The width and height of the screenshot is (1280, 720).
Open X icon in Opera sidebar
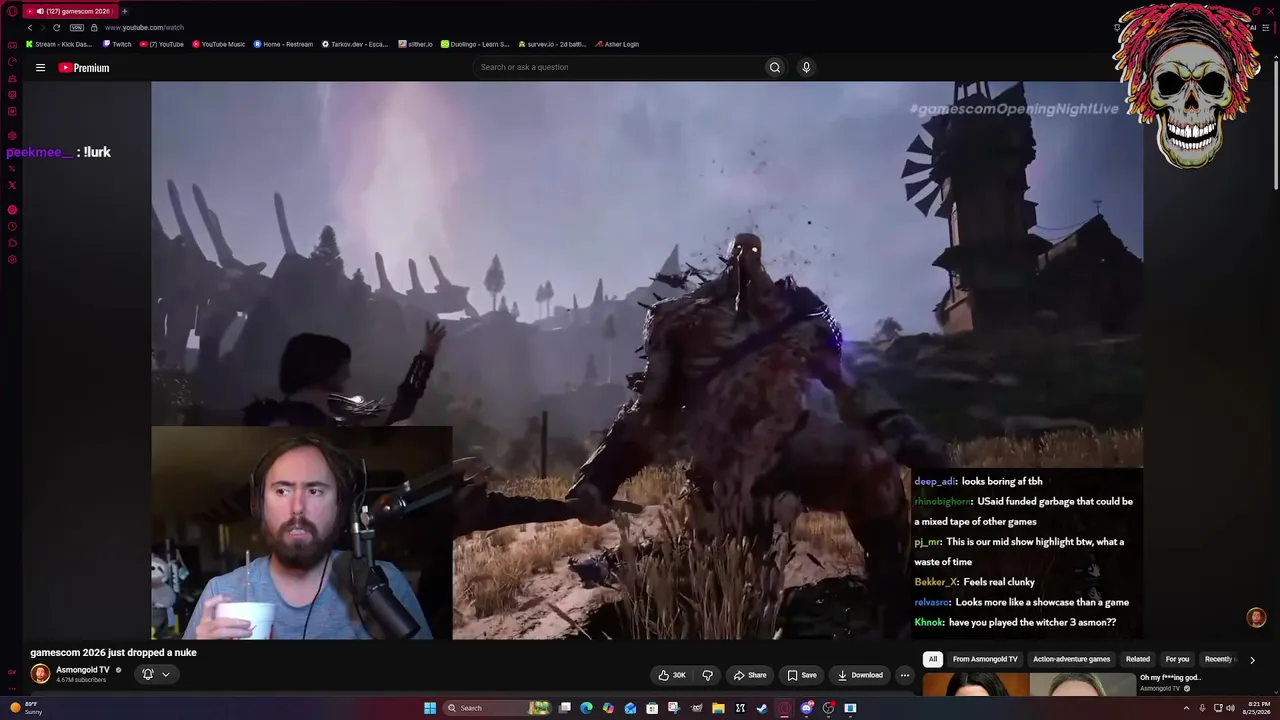12,185
